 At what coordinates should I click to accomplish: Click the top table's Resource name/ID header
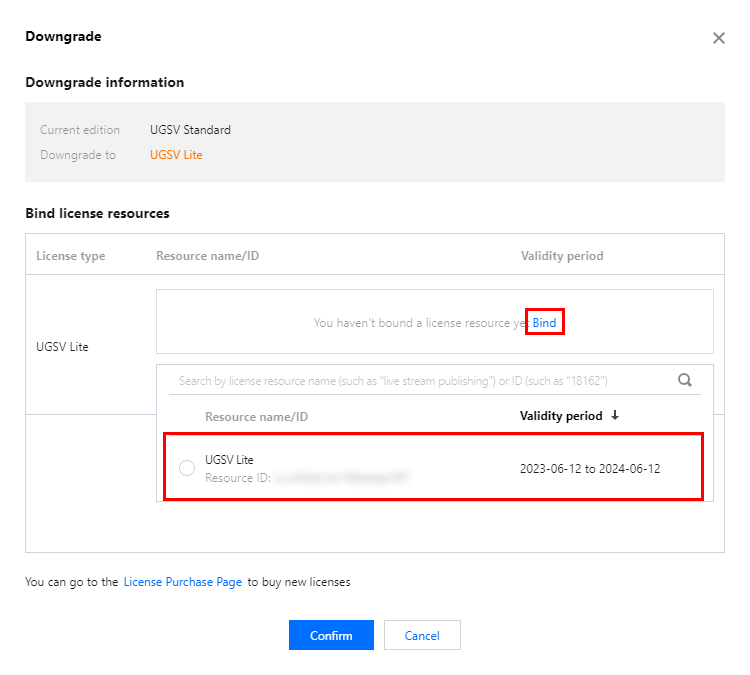207,256
